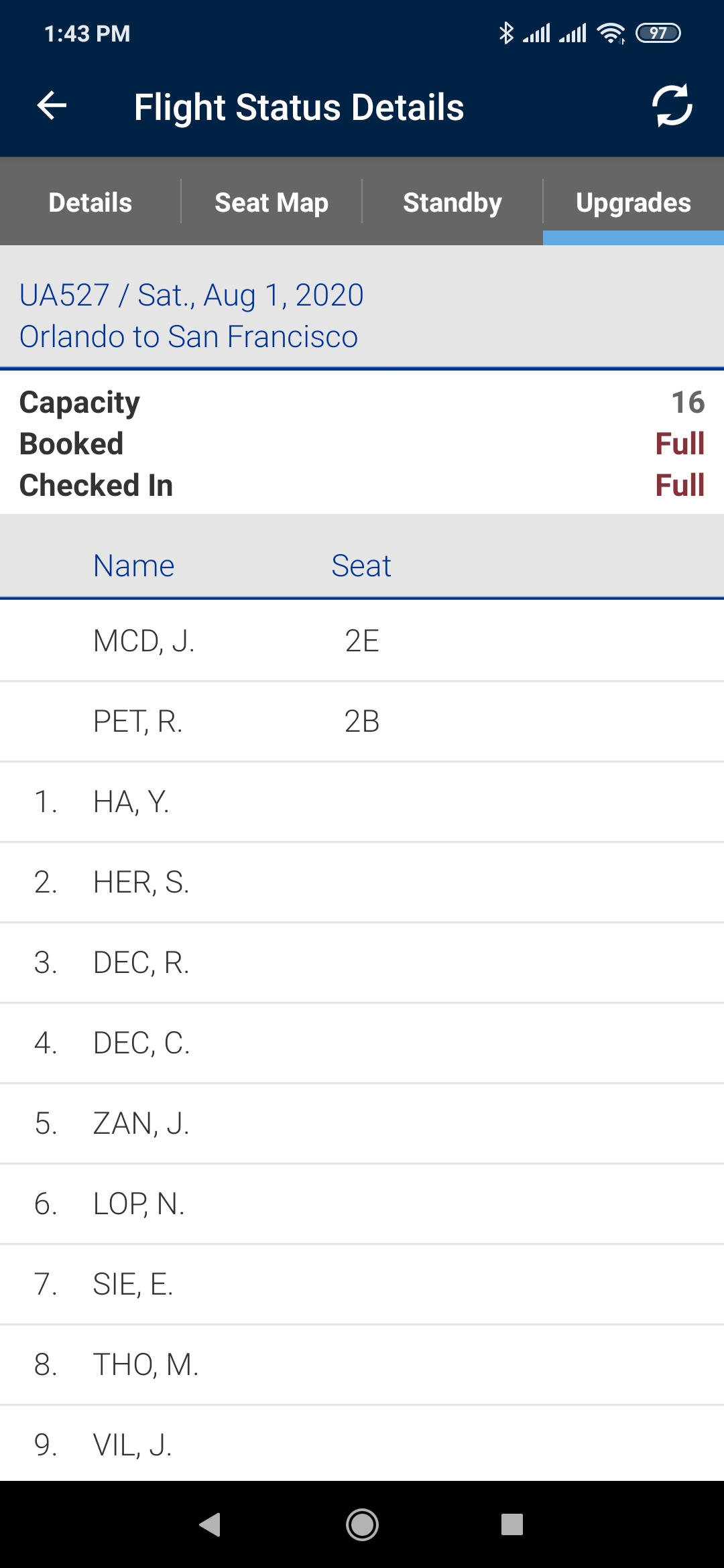
Task: Tap waitlist entry ZAN, J.
Action: (362, 1124)
